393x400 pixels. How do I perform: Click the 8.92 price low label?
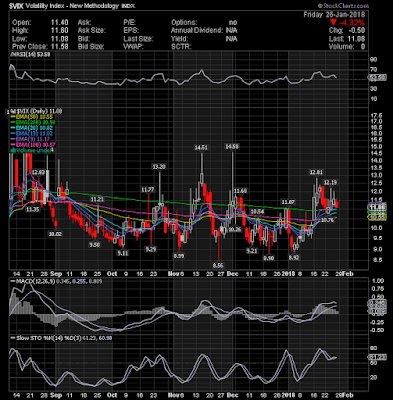(x=294, y=258)
